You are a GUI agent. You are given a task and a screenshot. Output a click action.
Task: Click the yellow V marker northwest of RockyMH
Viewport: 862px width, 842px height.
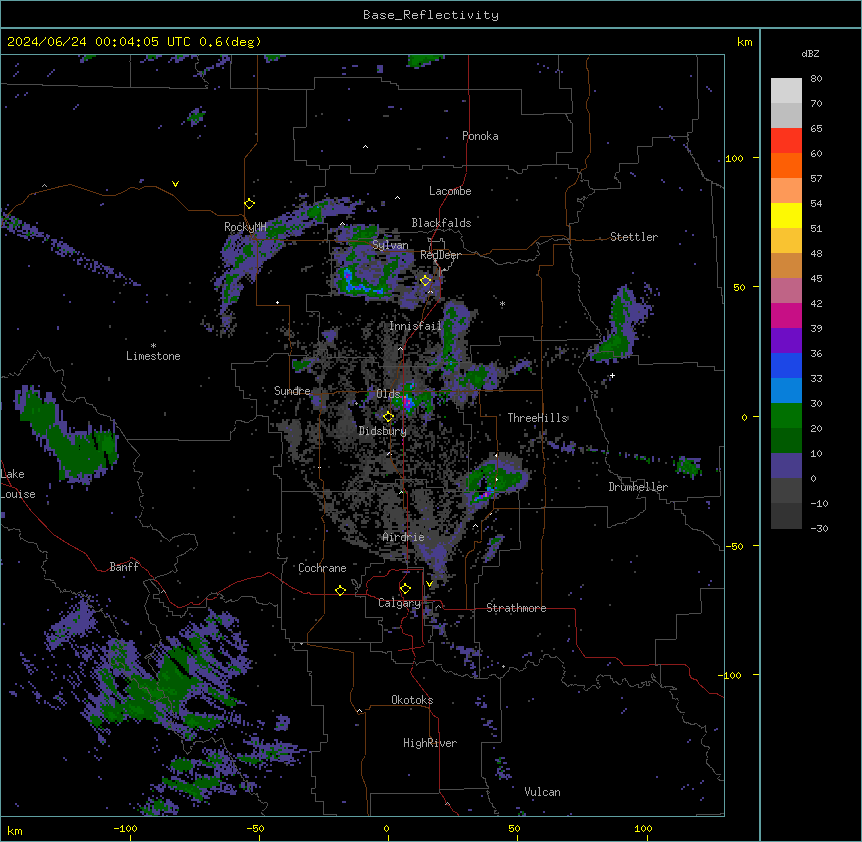click(175, 184)
